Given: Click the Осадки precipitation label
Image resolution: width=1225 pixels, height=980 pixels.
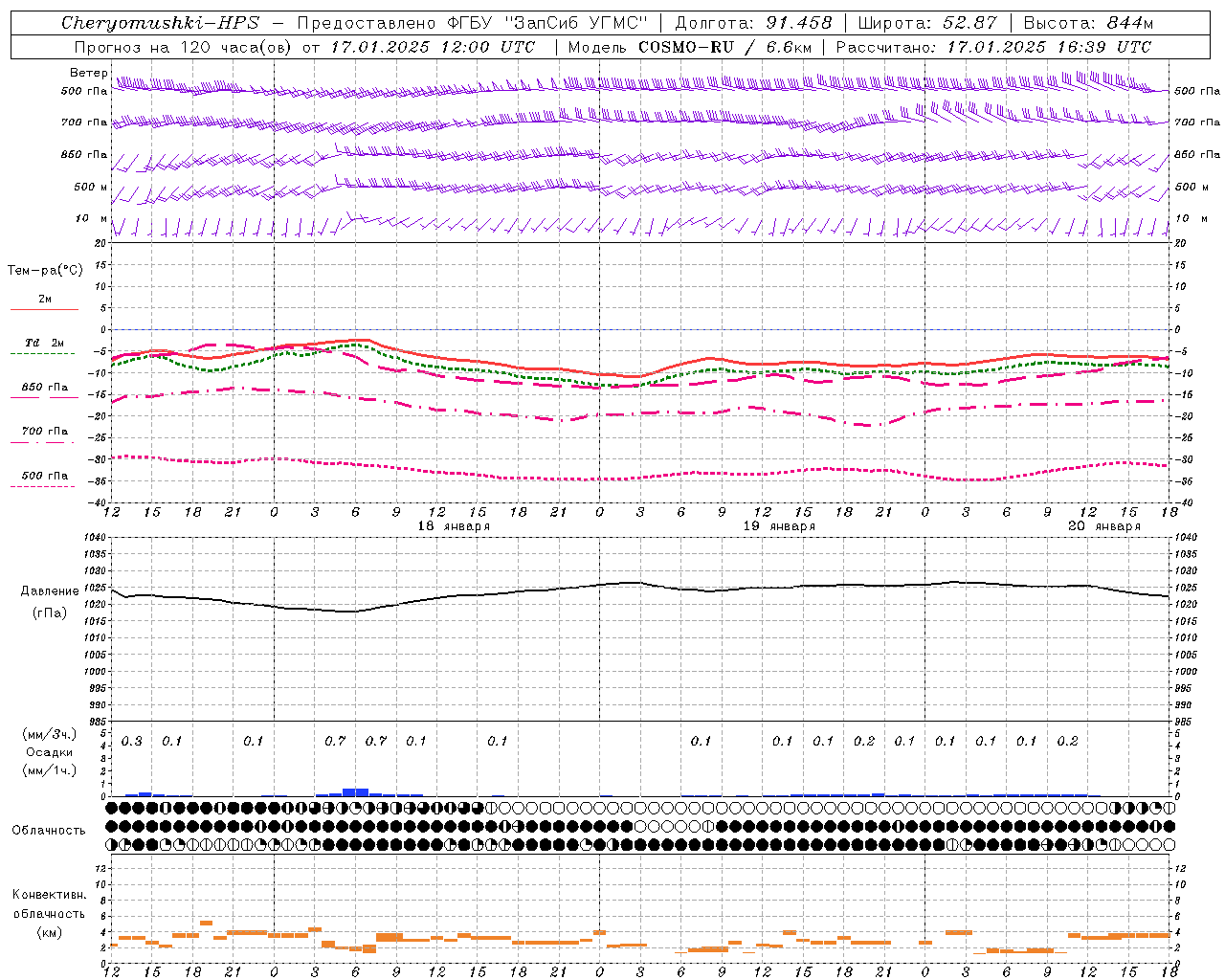Looking at the screenshot, I should click(x=50, y=752).
